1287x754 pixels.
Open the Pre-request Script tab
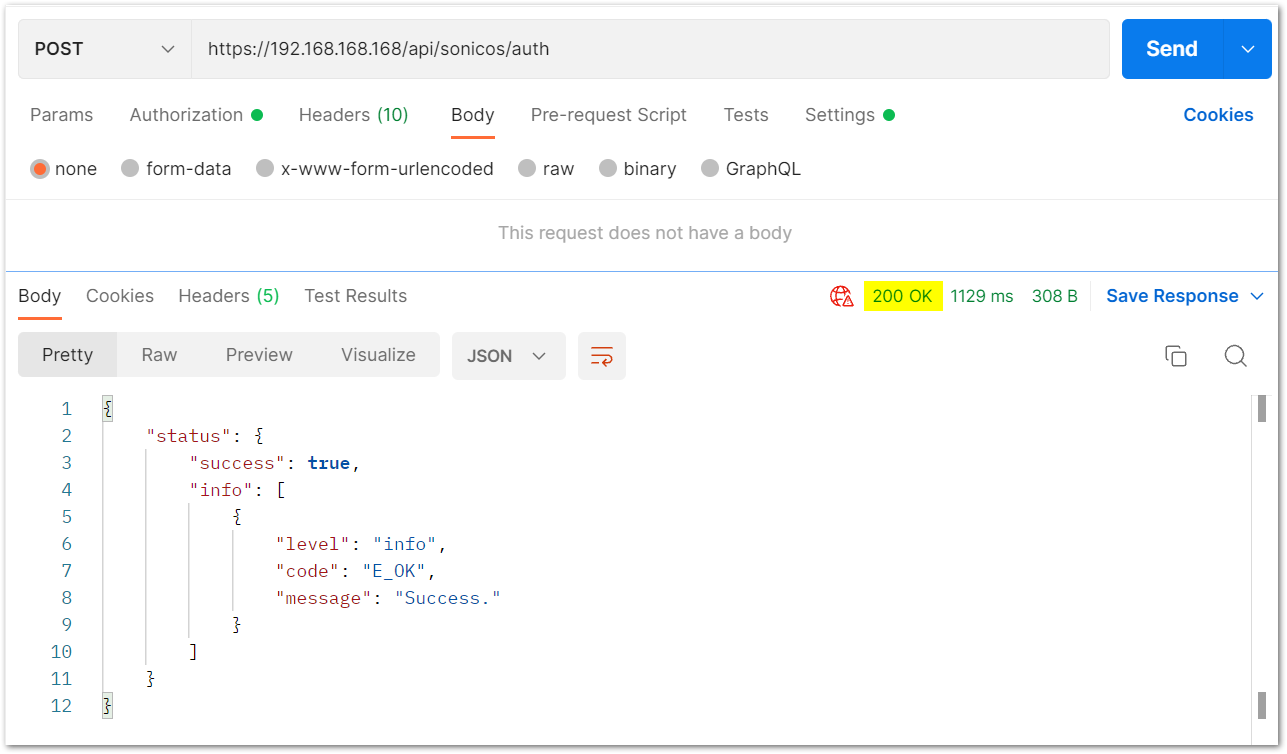[608, 115]
